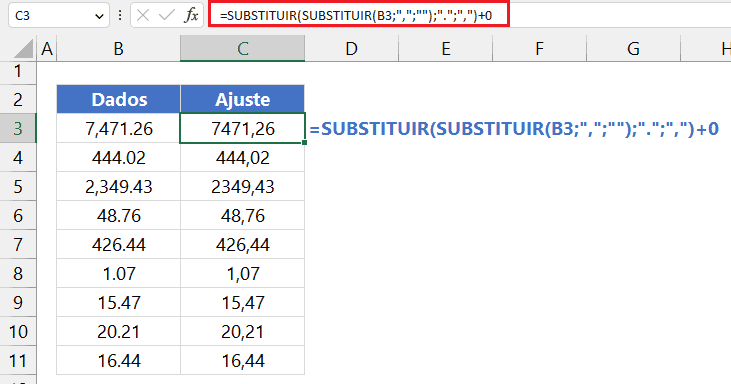This screenshot has height=384, width=731.
Task: Click cell with value 2,349.43
Action: (118, 186)
